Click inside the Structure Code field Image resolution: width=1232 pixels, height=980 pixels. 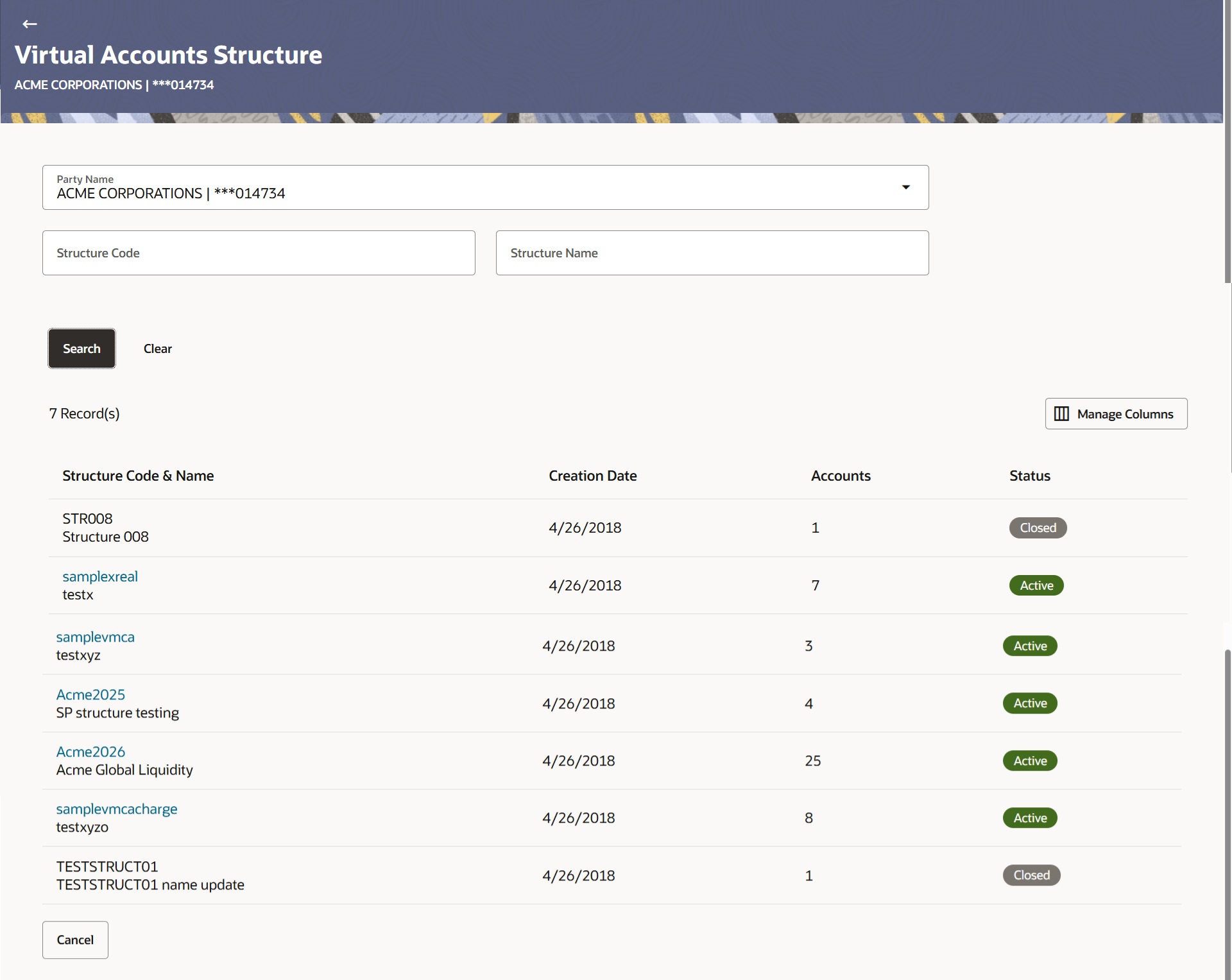tap(258, 252)
